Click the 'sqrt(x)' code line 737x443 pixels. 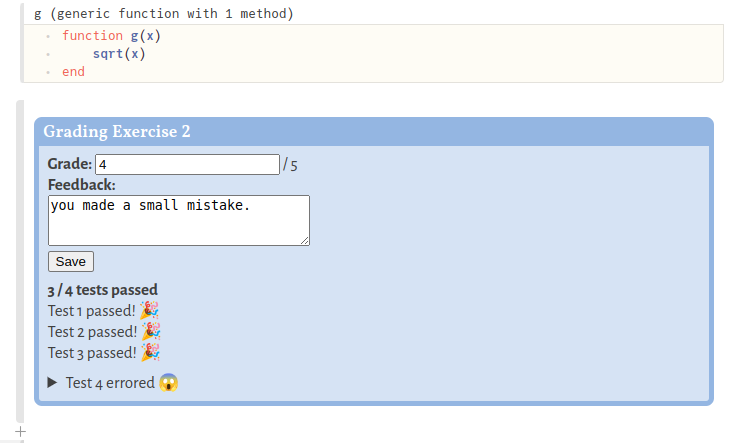click(119, 54)
